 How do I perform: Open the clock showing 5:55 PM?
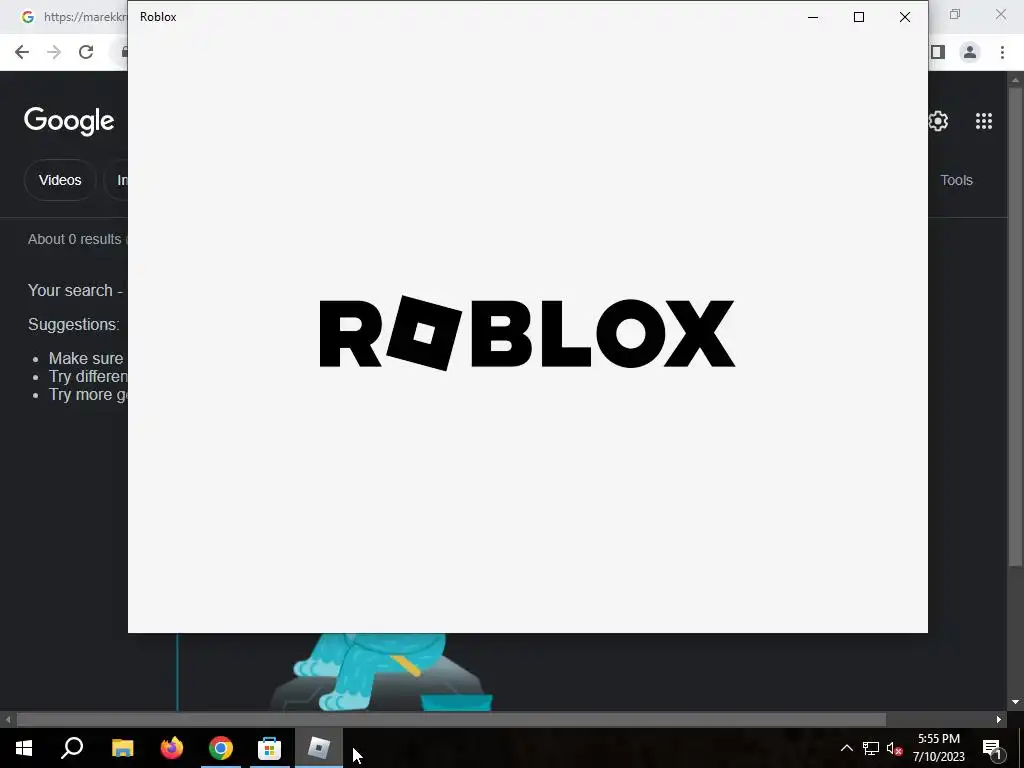tap(938, 748)
